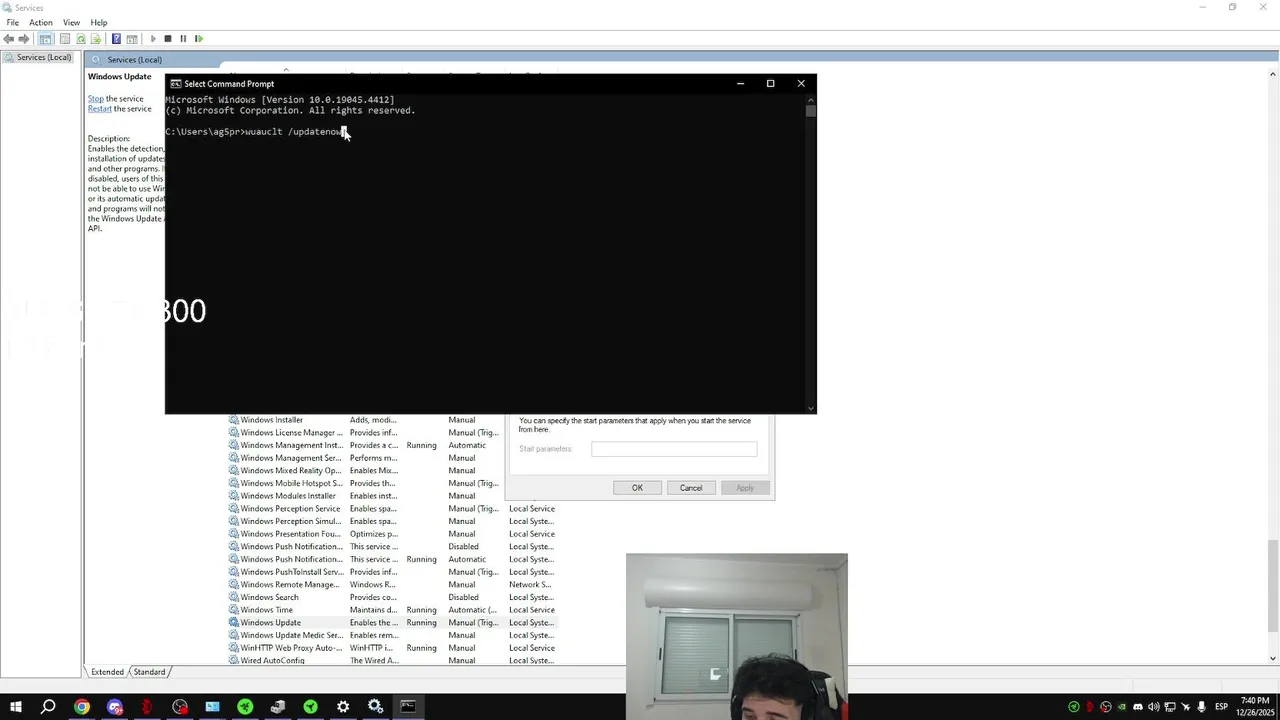Click Cancel in the properties dialog

pyautogui.click(x=691, y=488)
